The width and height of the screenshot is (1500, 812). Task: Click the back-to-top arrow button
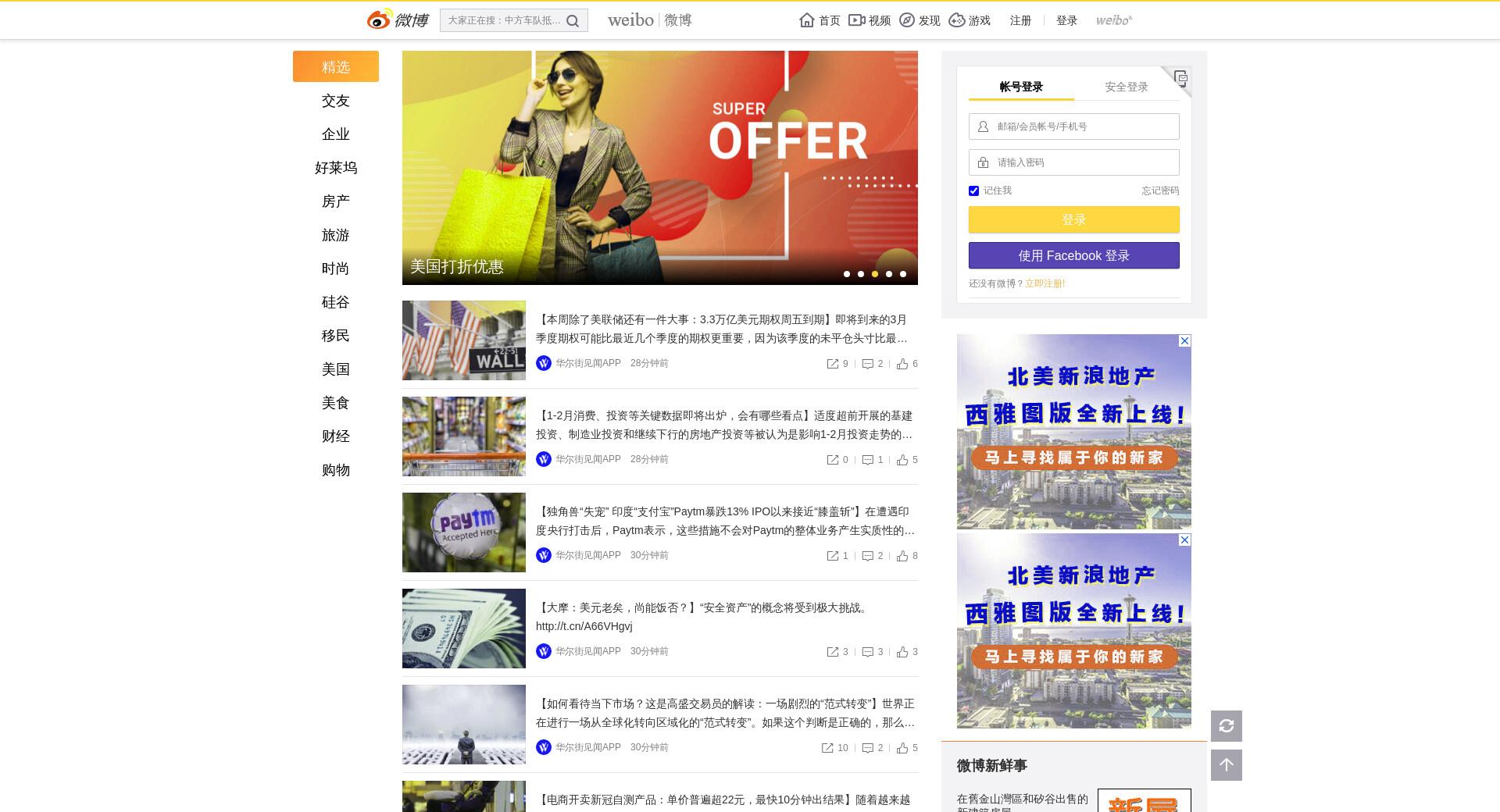pyautogui.click(x=1227, y=765)
